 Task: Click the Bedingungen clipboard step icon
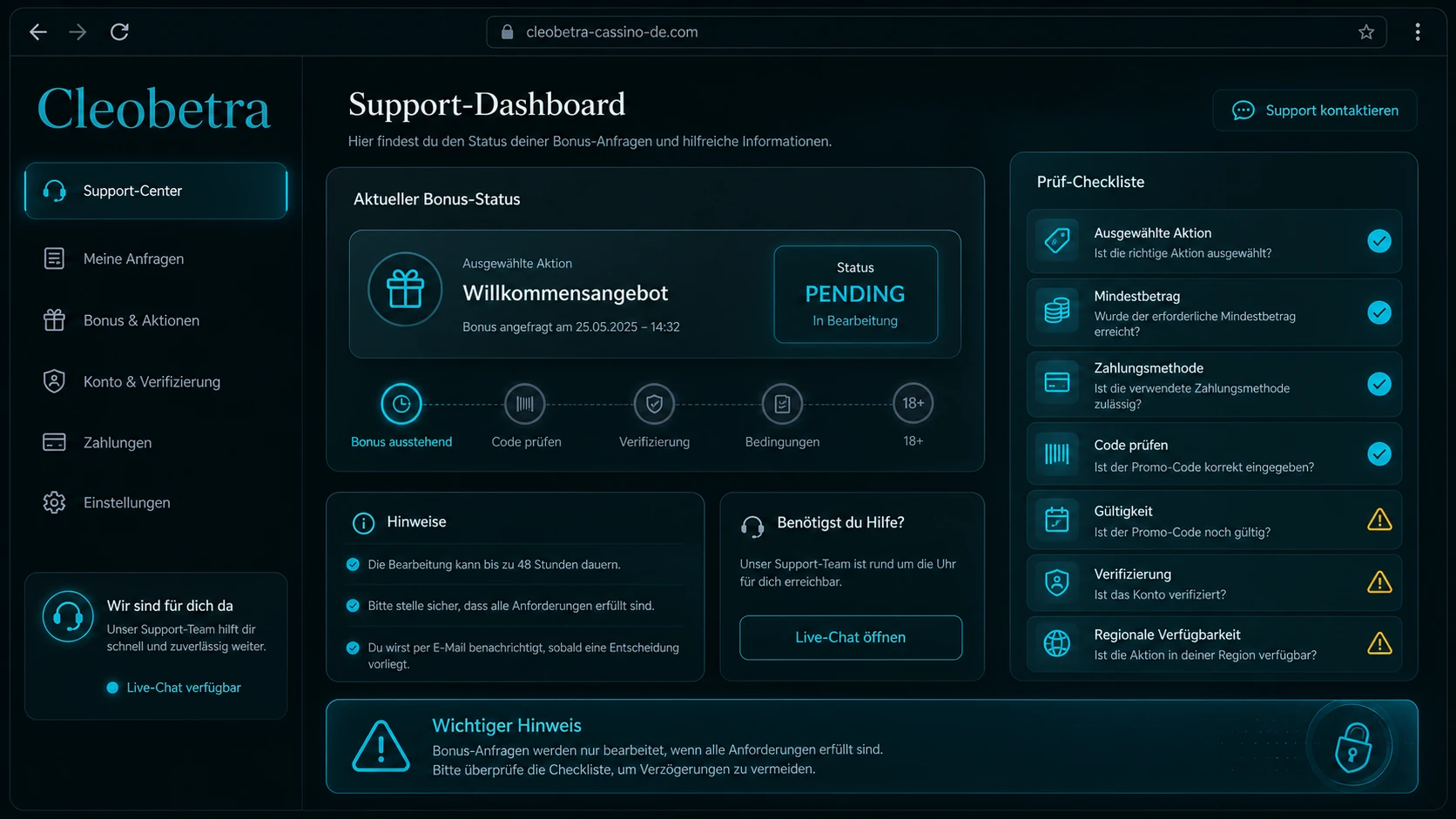tap(782, 404)
